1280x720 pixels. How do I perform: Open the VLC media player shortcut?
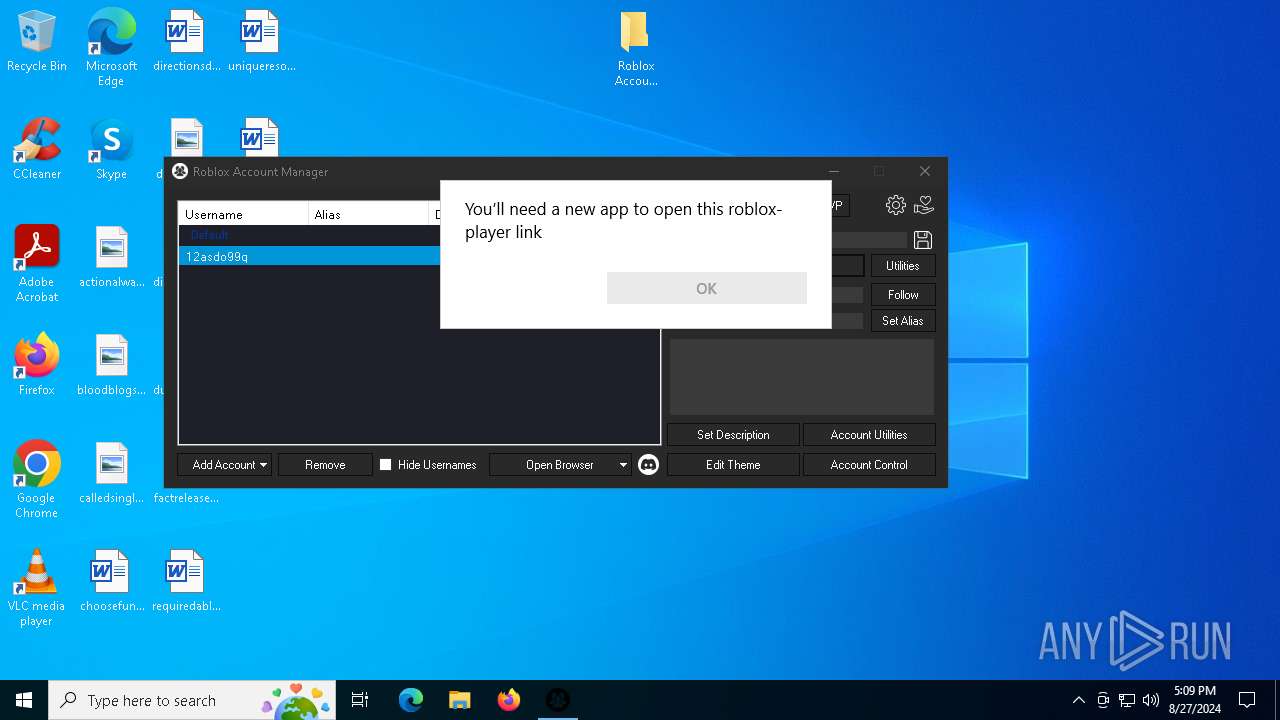(x=37, y=588)
